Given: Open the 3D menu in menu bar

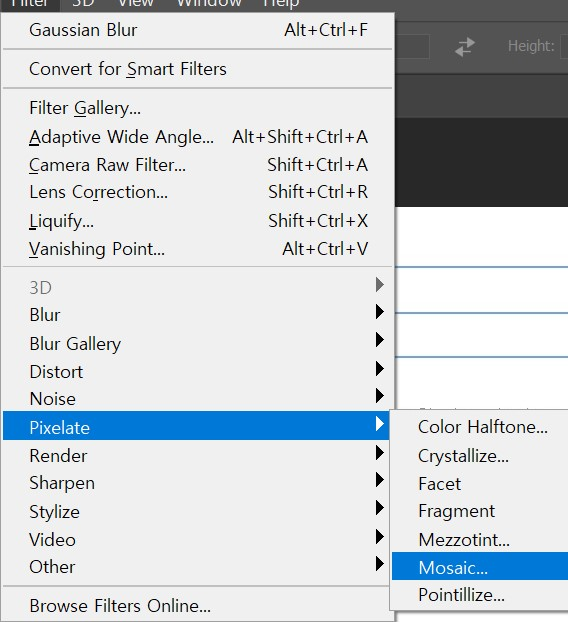Looking at the screenshot, I should click(x=83, y=3).
